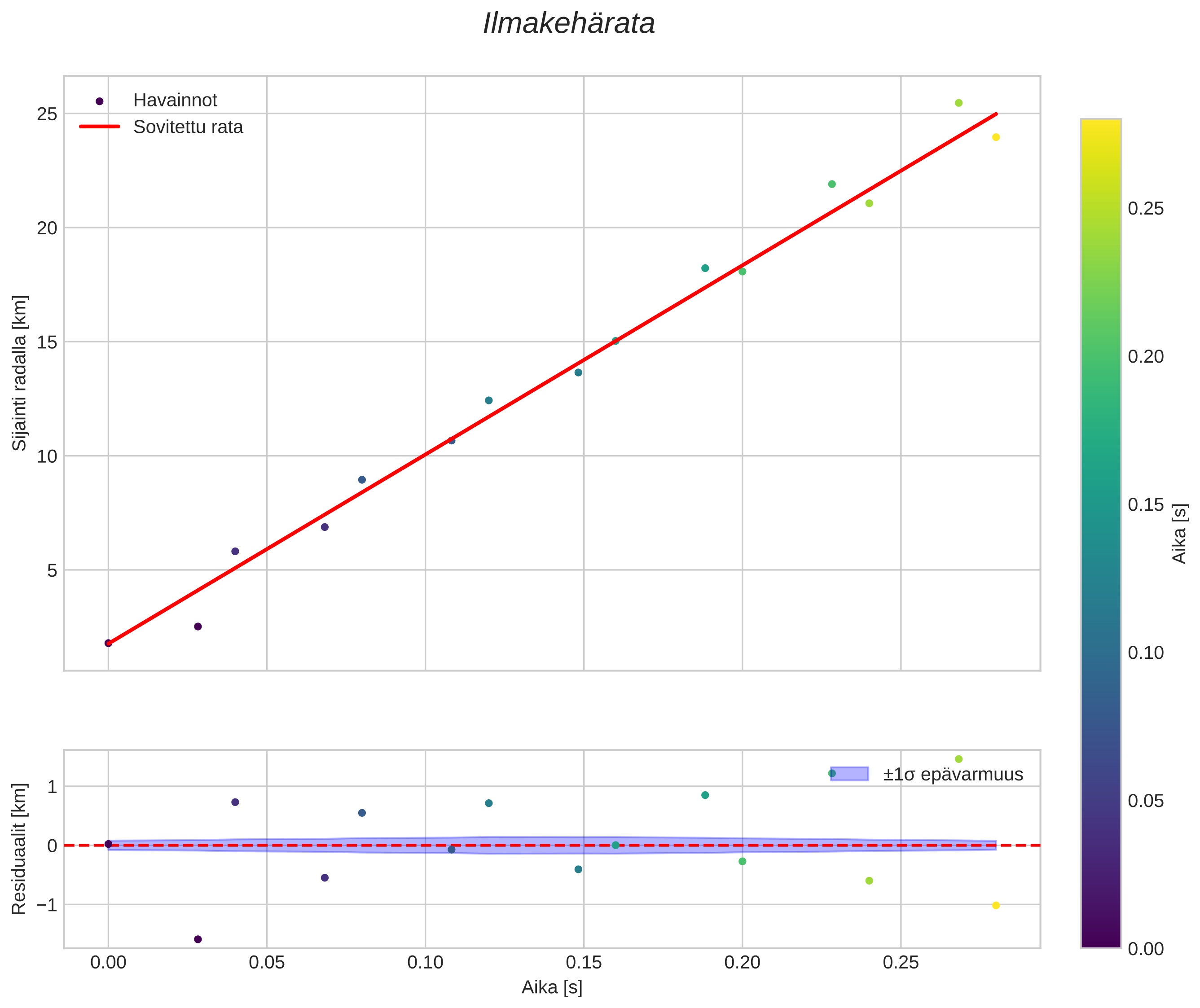
Task: Click the 25 tick label on y-axis
Action: click(47, 114)
